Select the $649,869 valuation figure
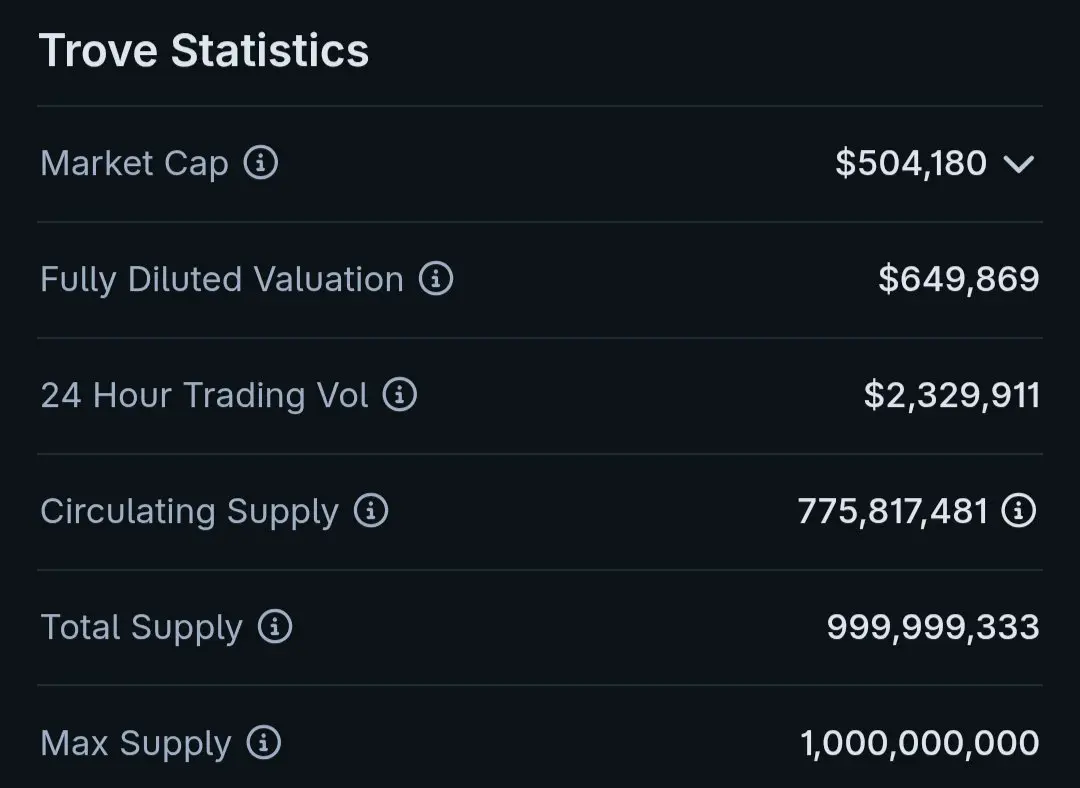Screen dimensions: 1080x788 [x=958, y=279]
